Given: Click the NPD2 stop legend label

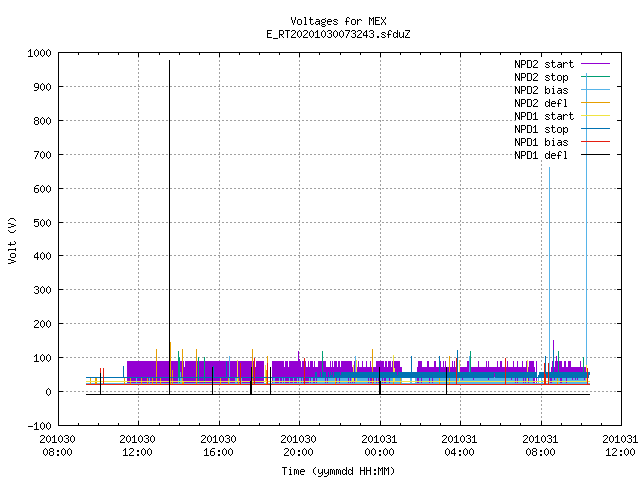Looking at the screenshot, I should click(x=541, y=77).
